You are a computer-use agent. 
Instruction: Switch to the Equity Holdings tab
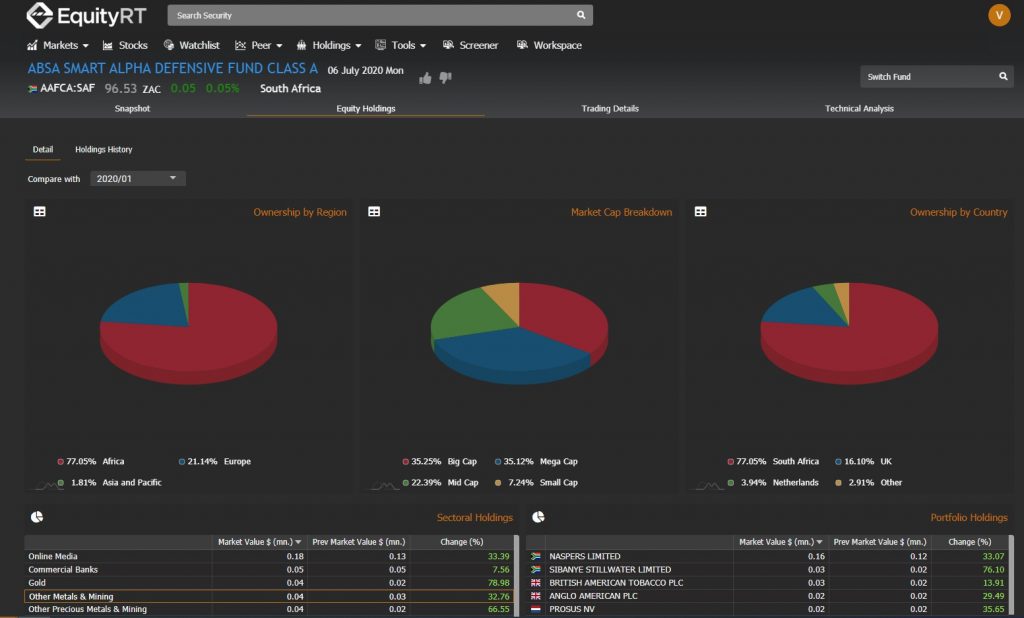point(366,108)
